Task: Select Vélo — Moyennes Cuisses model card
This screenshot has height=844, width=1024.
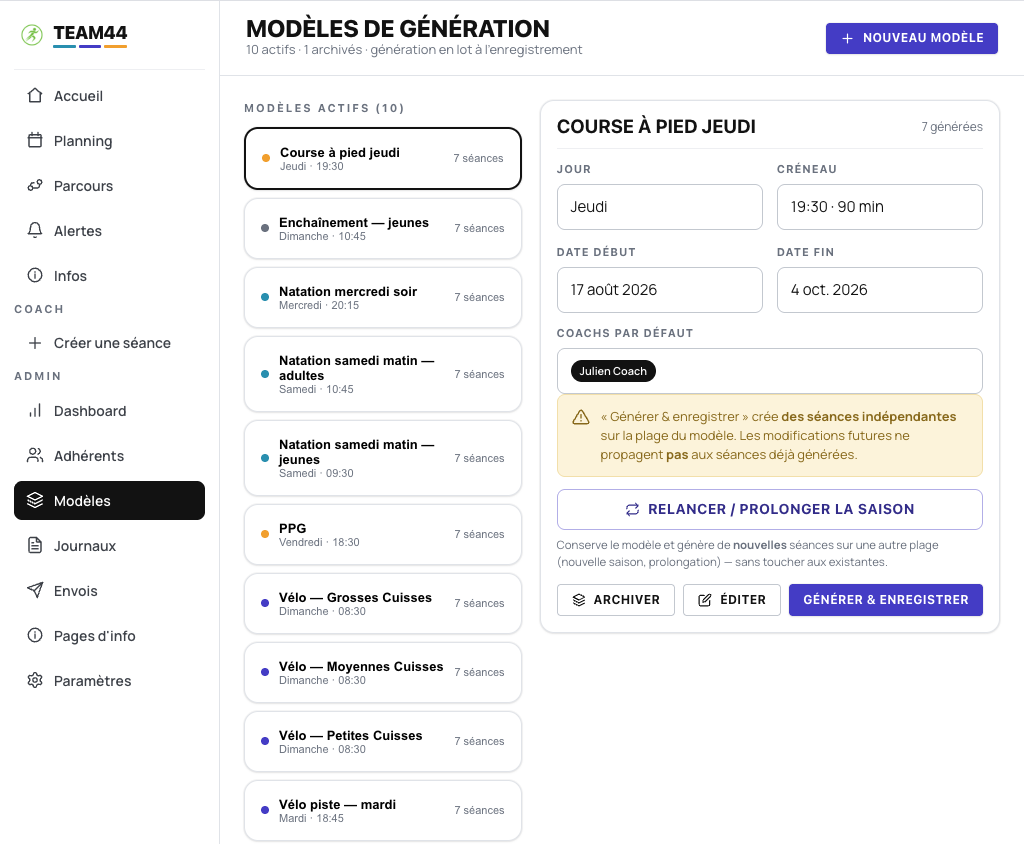Action: tap(383, 673)
